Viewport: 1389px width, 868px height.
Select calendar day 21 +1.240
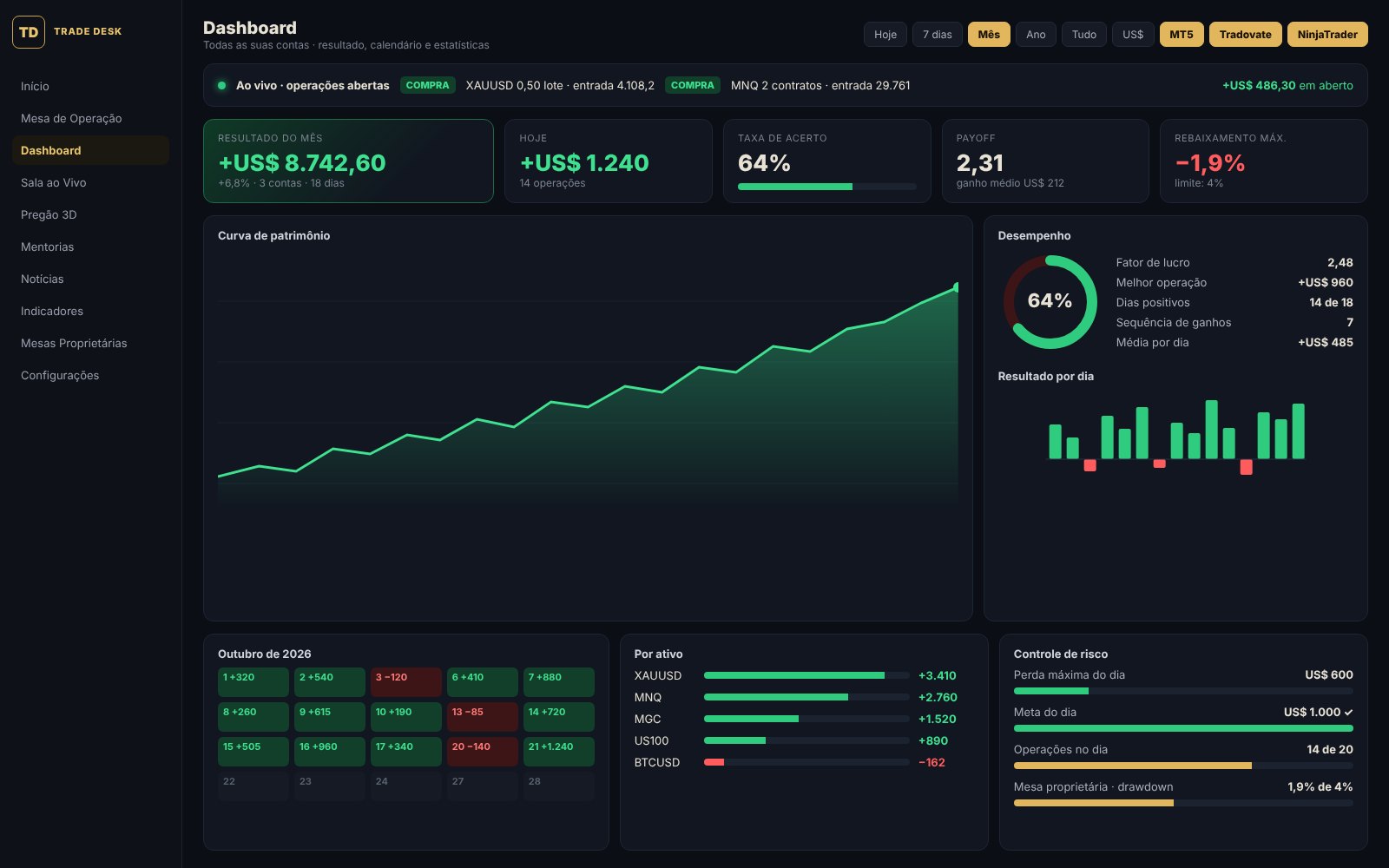pos(559,752)
